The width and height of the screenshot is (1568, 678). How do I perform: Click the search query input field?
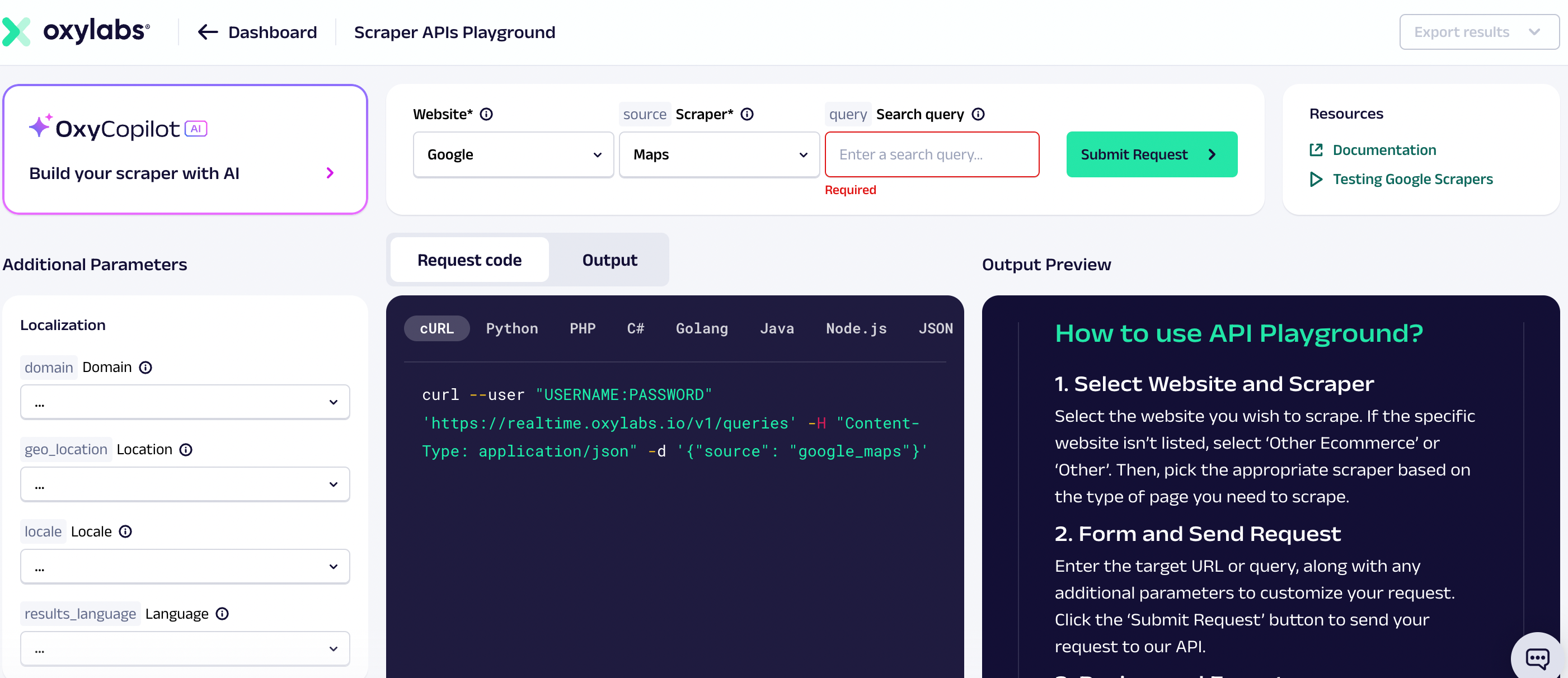coord(931,154)
